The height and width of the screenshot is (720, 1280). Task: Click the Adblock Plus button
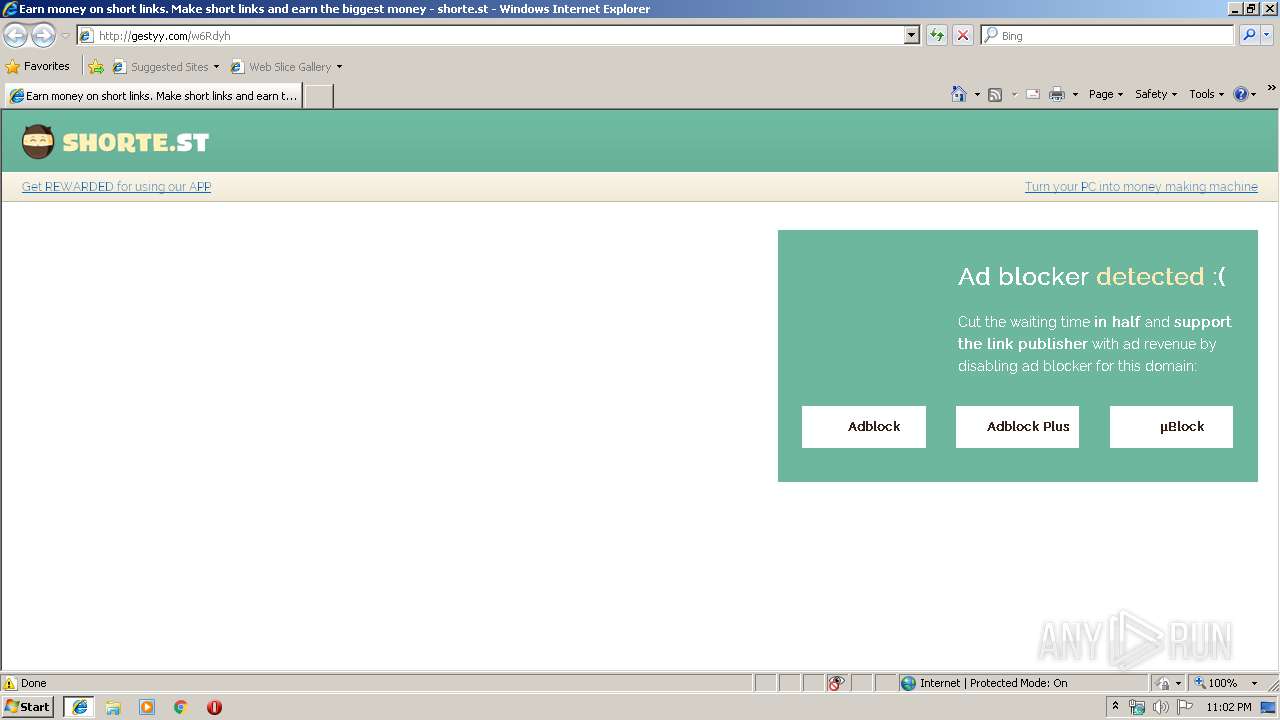tap(1017, 427)
